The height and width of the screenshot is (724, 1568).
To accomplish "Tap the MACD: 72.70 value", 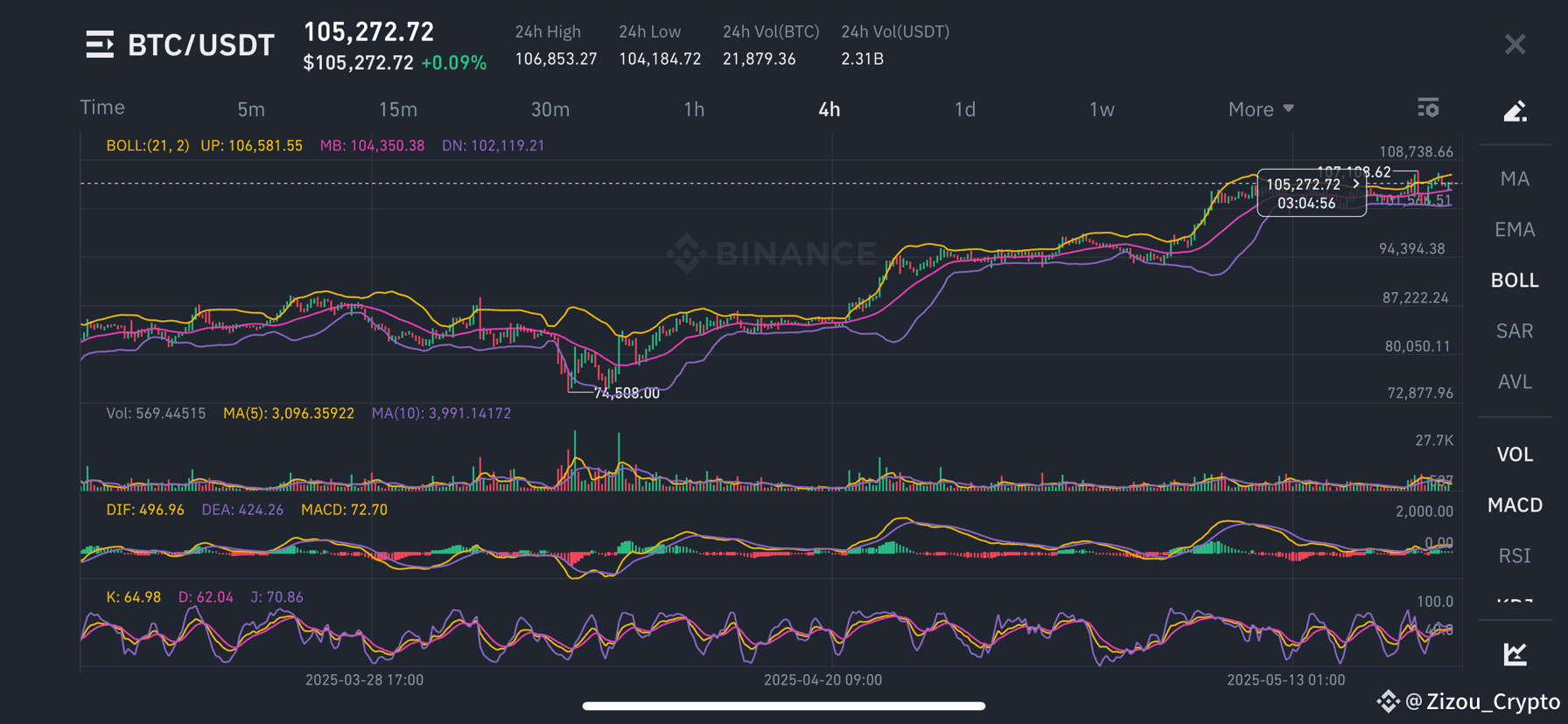I will [x=344, y=510].
